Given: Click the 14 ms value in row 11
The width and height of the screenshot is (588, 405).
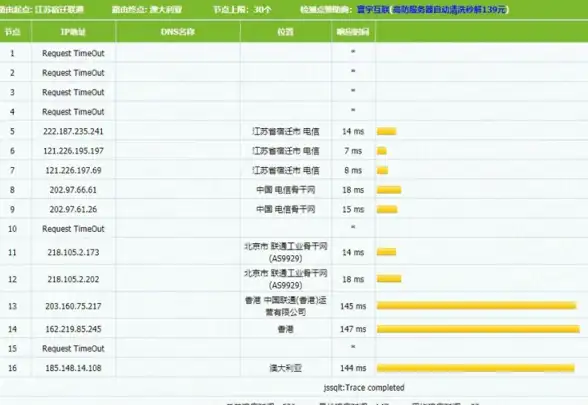Looking at the screenshot, I should (353, 252).
